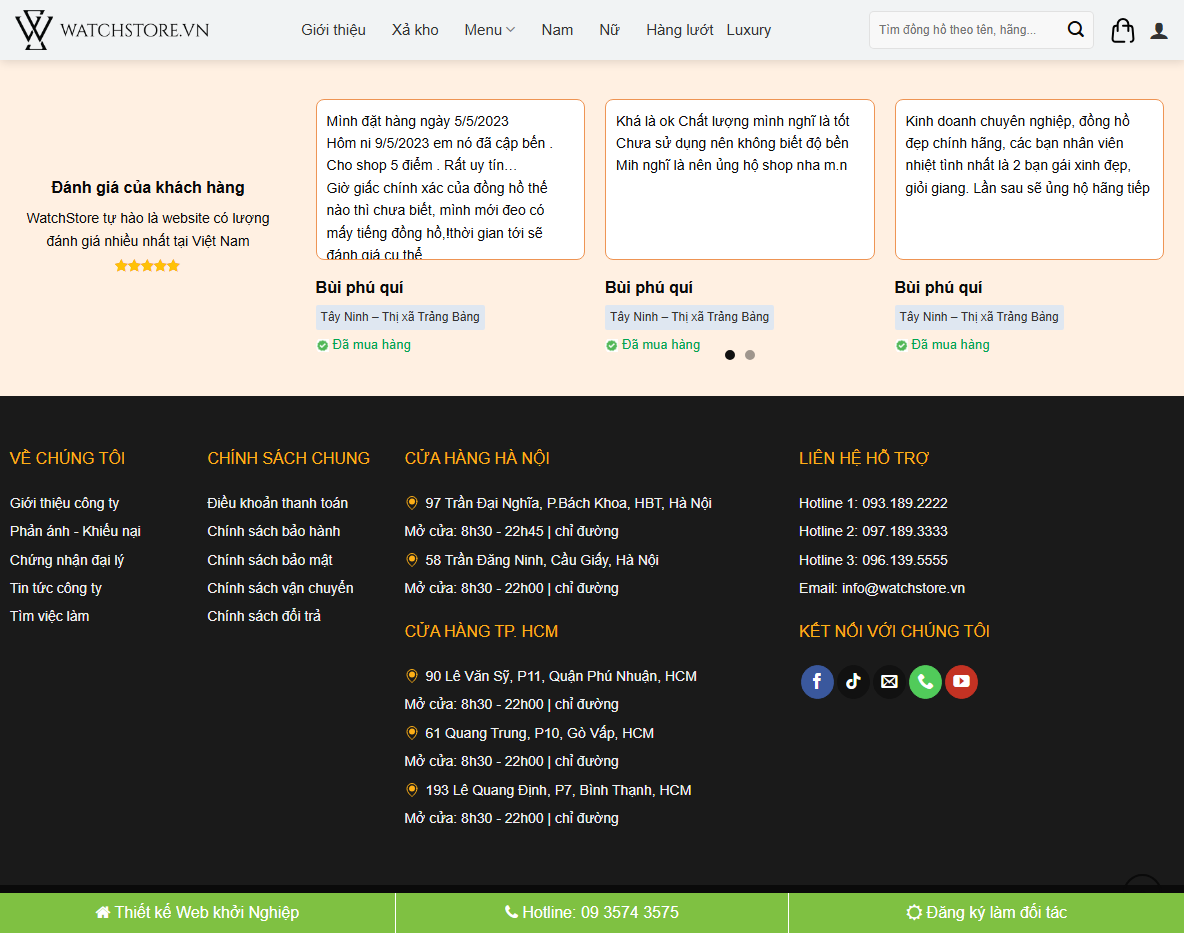Click the green phone hotline icon
The height and width of the screenshot is (933, 1184).
(x=925, y=681)
